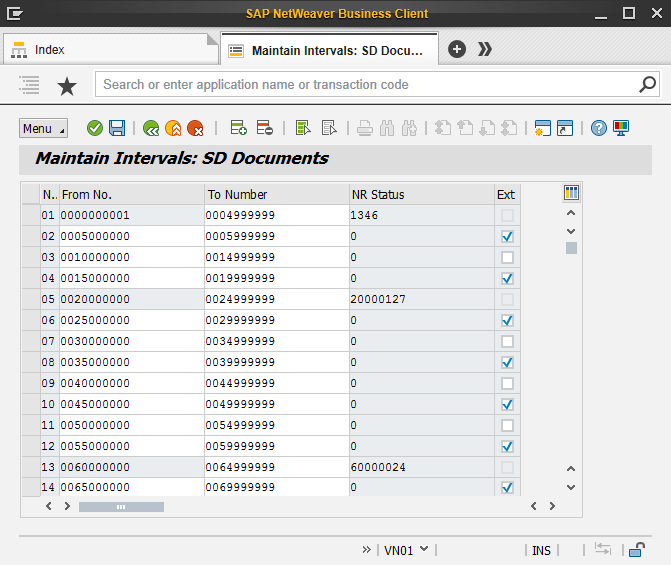Click the favorites star icon

point(67,86)
